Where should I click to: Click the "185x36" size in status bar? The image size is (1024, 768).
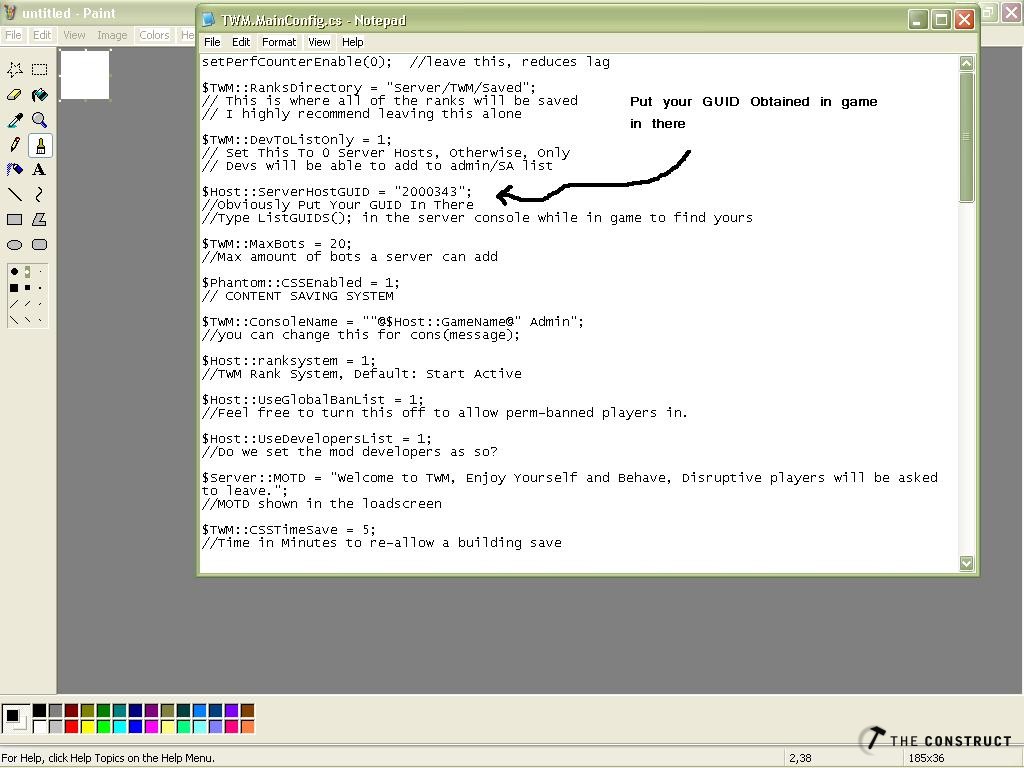(x=926, y=758)
